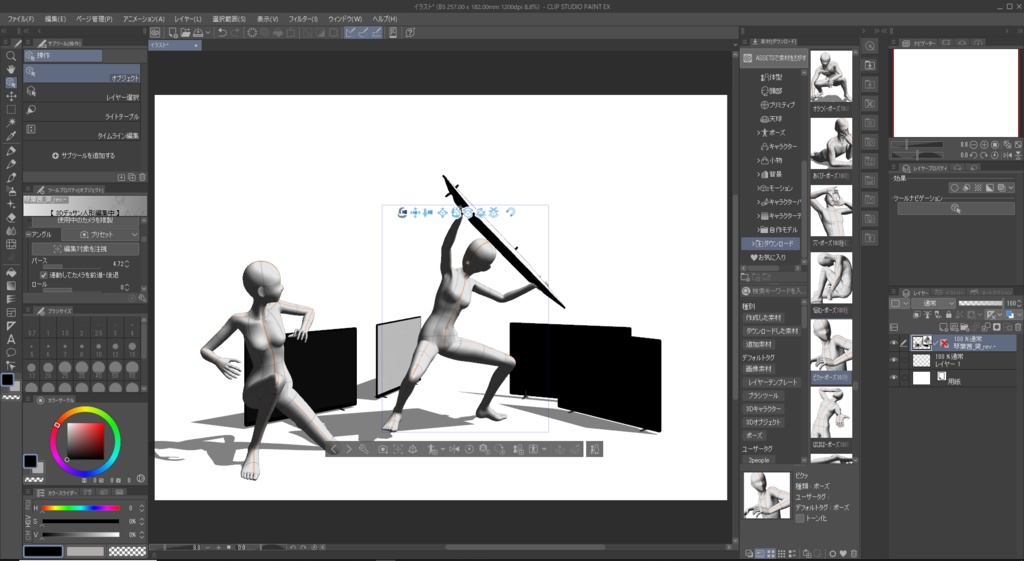
Task: Hide レイヤー 1 with eye icon
Action: (894, 360)
